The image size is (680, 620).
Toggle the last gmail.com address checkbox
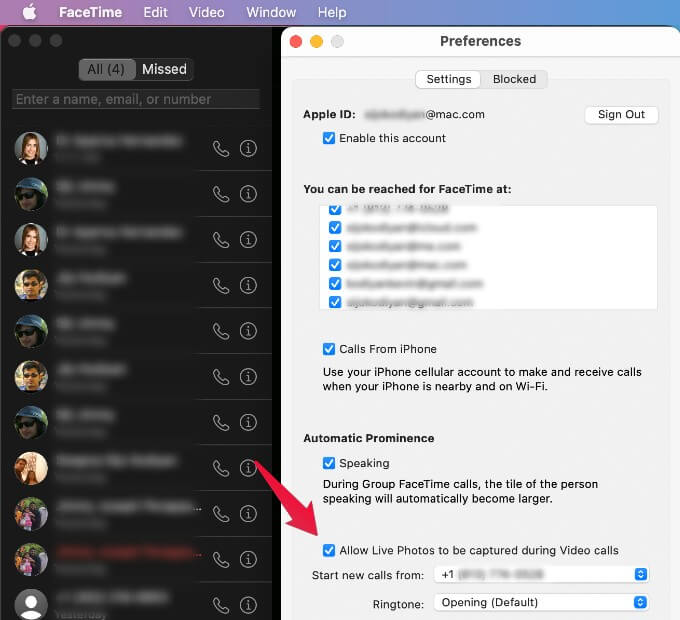[335, 302]
